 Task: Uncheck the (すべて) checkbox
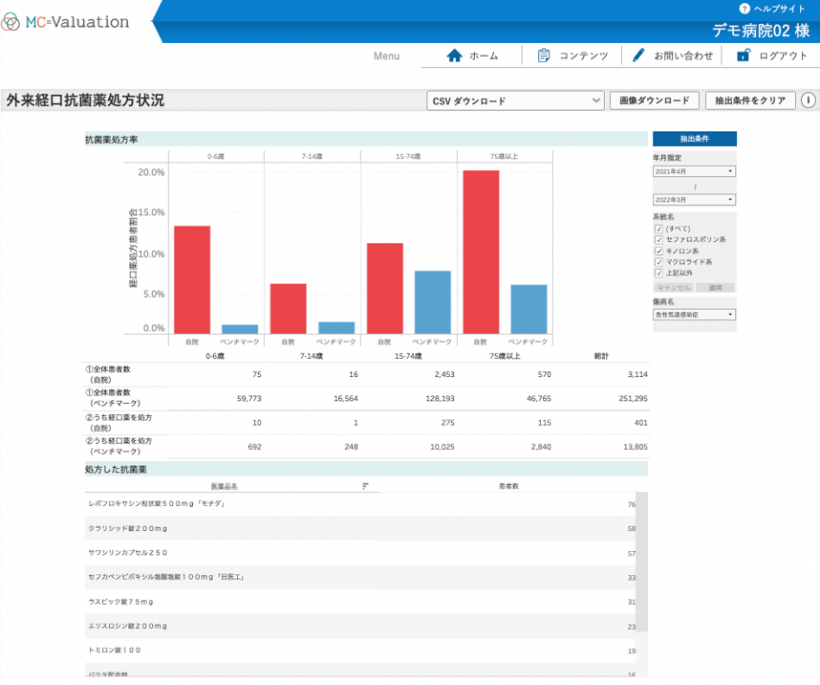tap(658, 228)
